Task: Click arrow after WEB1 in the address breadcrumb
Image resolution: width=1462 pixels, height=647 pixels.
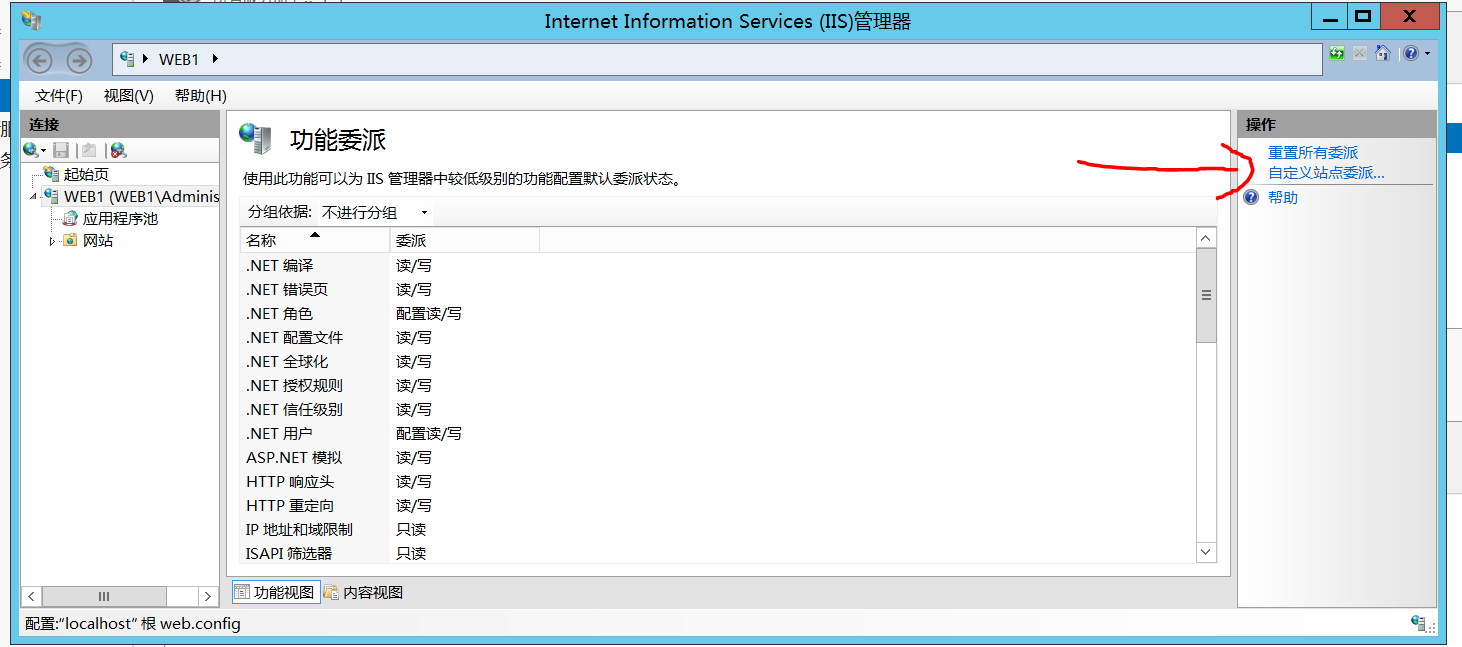Action: [215, 60]
